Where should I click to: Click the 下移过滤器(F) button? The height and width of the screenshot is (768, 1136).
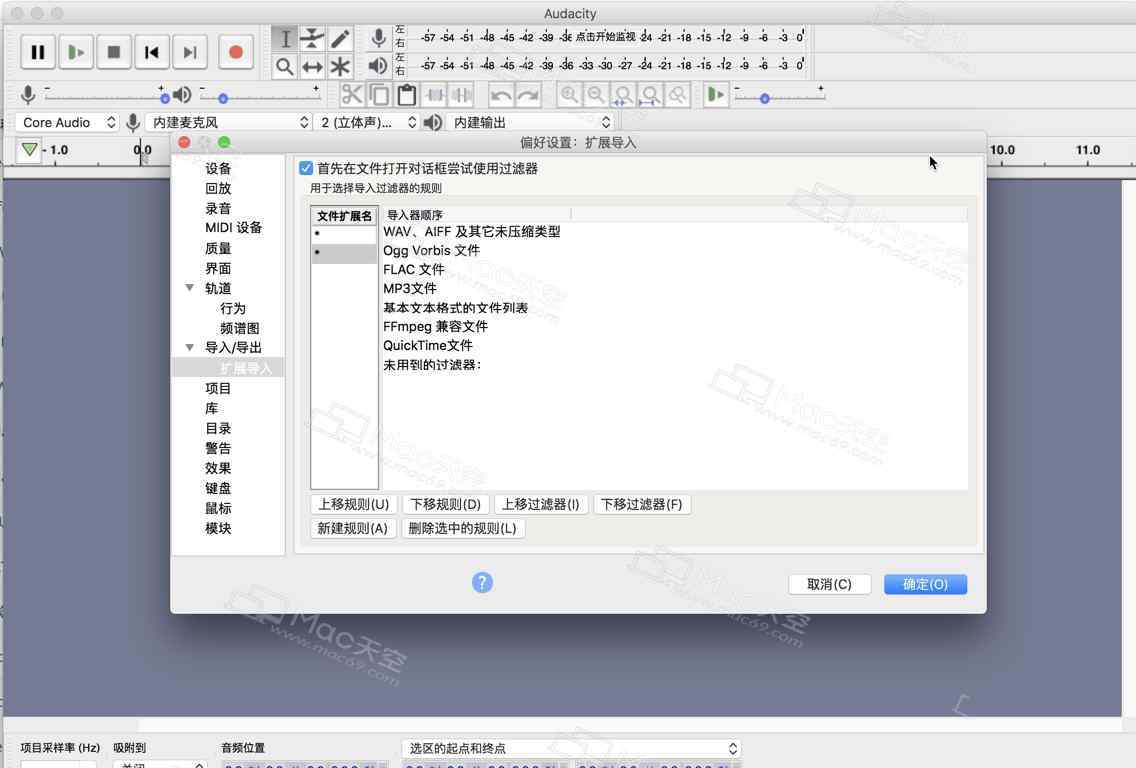(x=641, y=504)
